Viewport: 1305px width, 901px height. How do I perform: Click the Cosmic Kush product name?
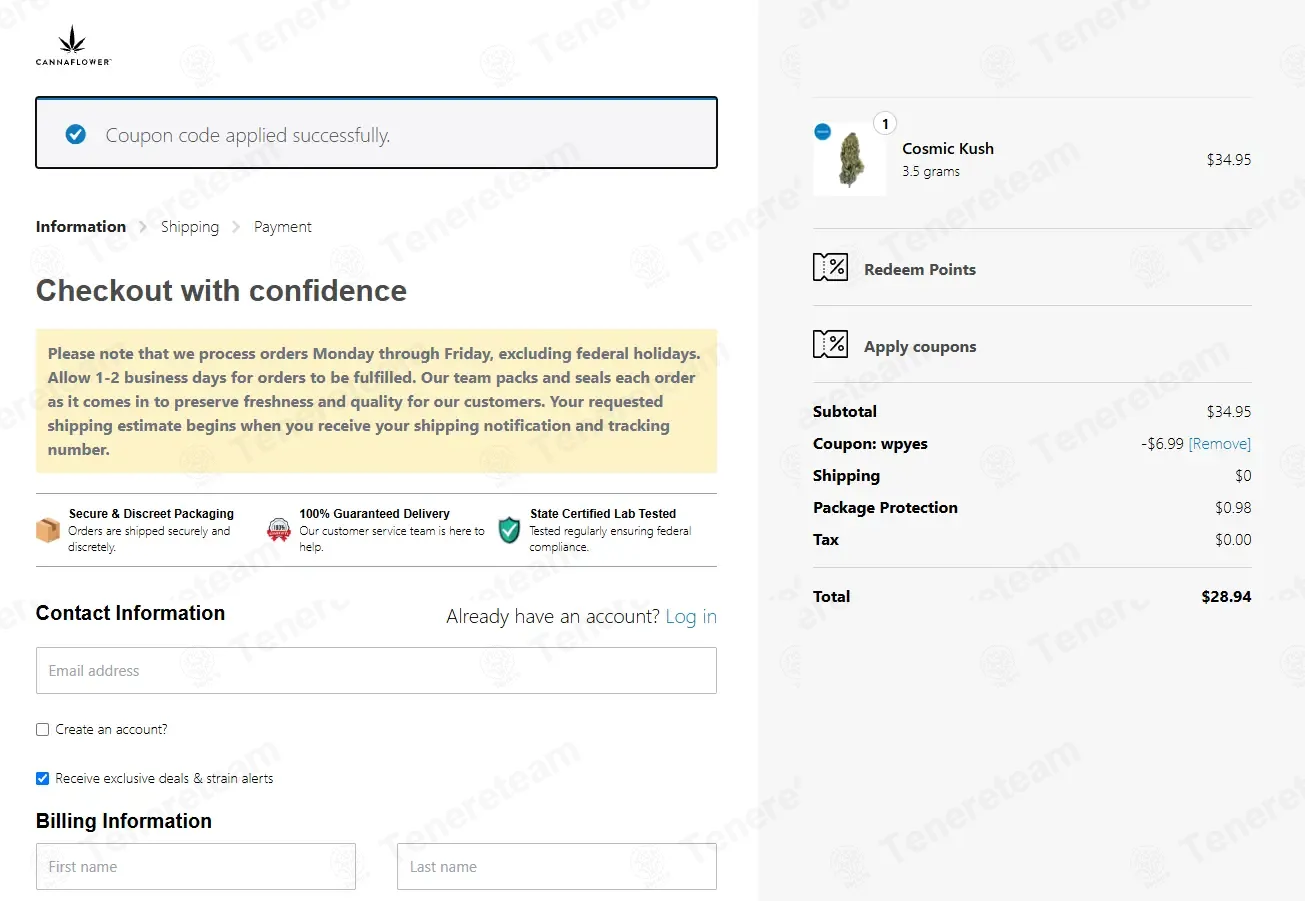click(948, 148)
